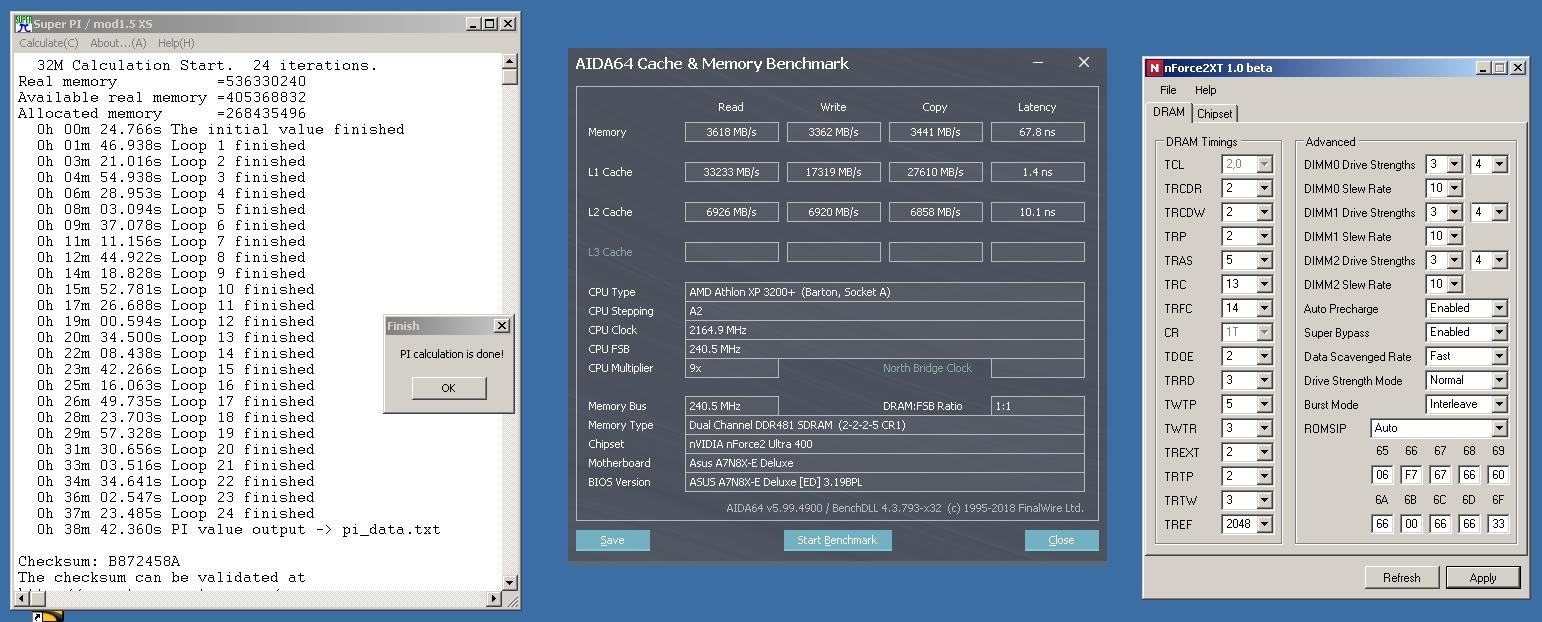Click horizontal scrollbar left arrow in Super PI
The image size is (1542, 622).
coord(22,598)
